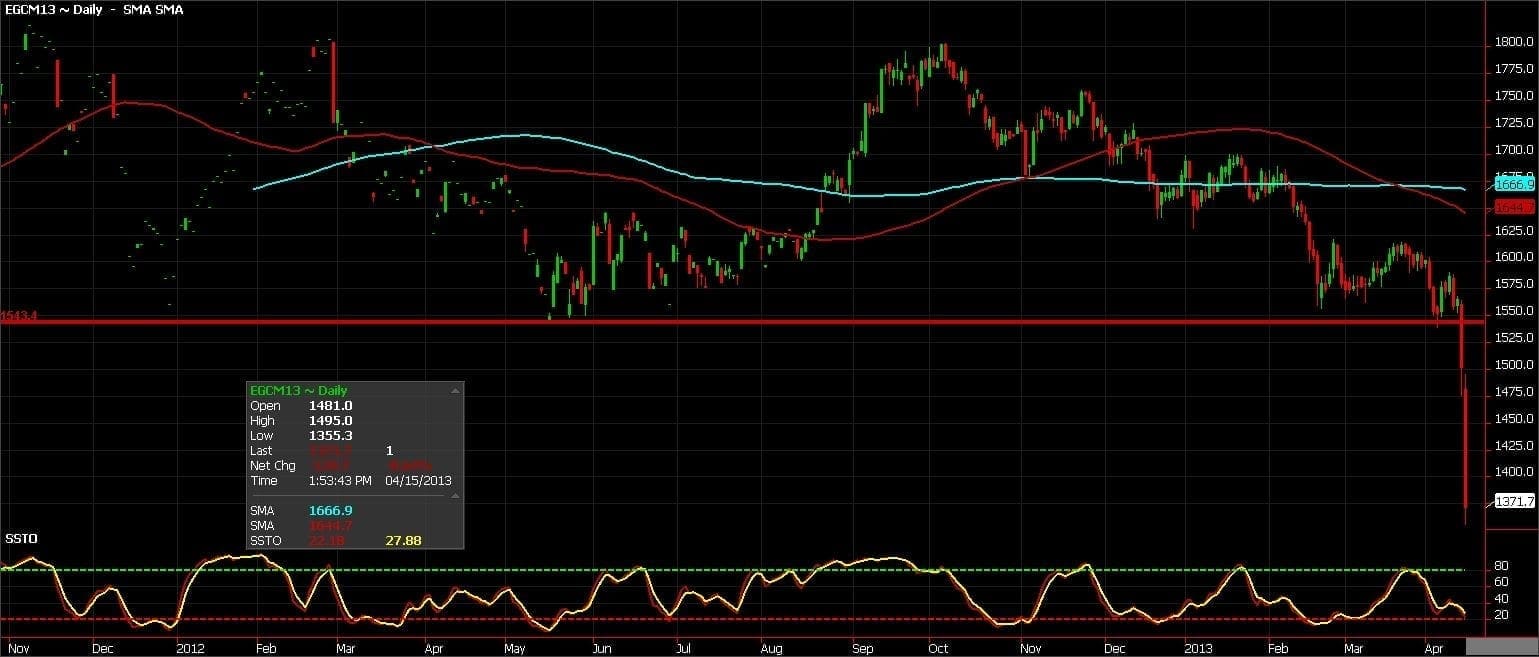The width and height of the screenshot is (1539, 657).
Task: Click the yellow SSTO value 27.88
Action: (403, 541)
